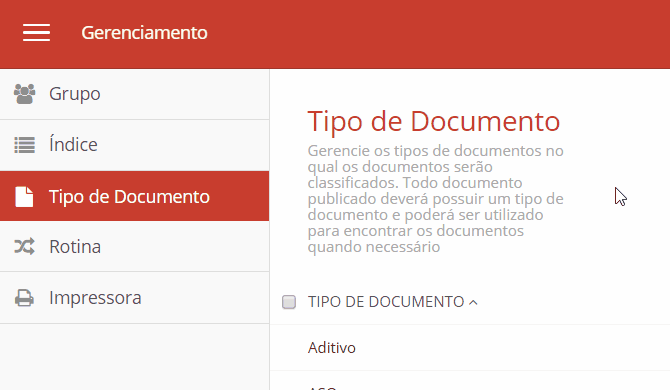This screenshot has width=670, height=390.
Task: Click the Impressora printer icon
Action: pos(24,298)
